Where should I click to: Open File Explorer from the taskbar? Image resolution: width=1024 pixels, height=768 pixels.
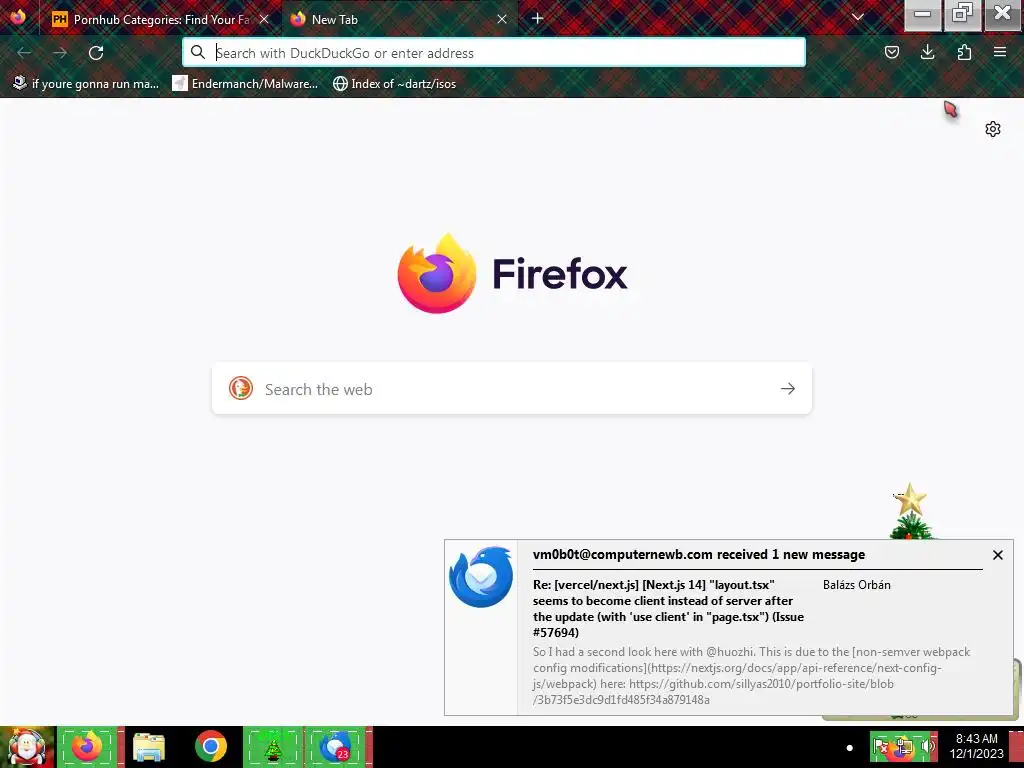[149, 747]
